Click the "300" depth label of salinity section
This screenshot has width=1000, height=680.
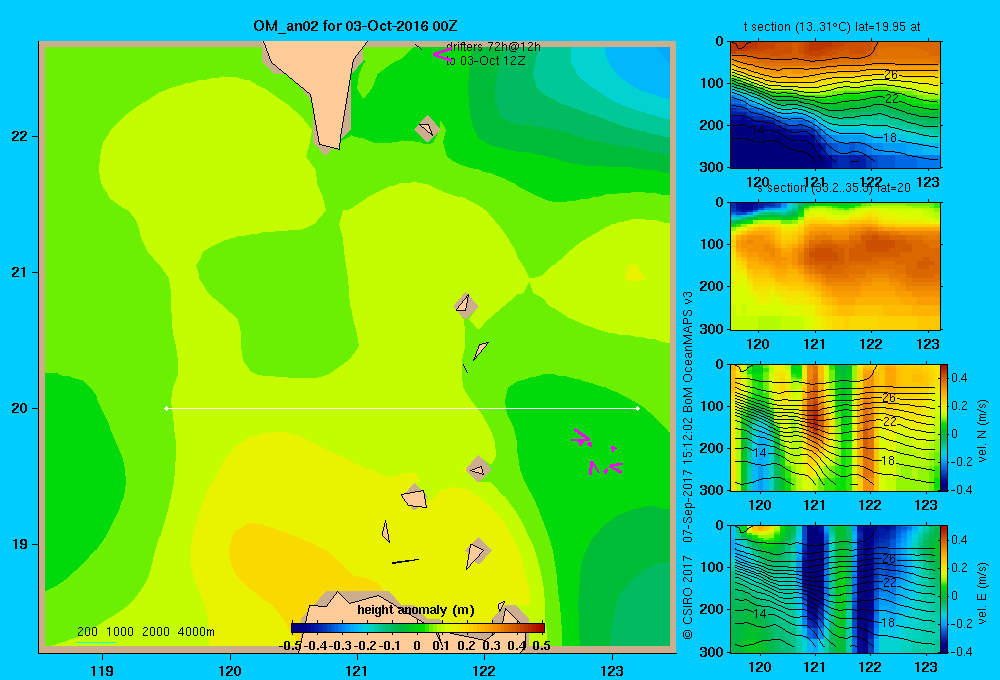[712, 329]
